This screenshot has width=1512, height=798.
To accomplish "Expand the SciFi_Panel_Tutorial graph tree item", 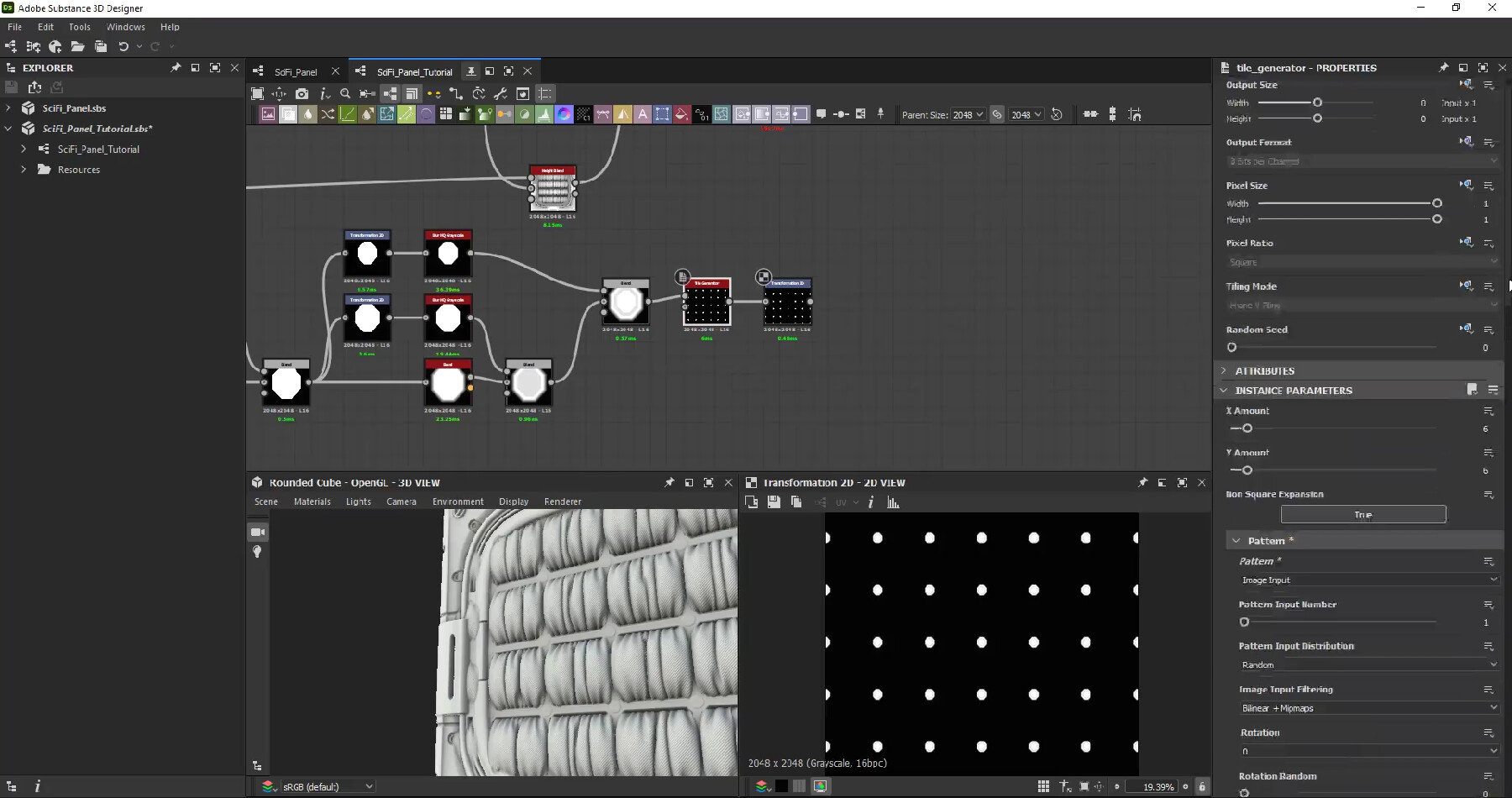I will tap(24, 149).
